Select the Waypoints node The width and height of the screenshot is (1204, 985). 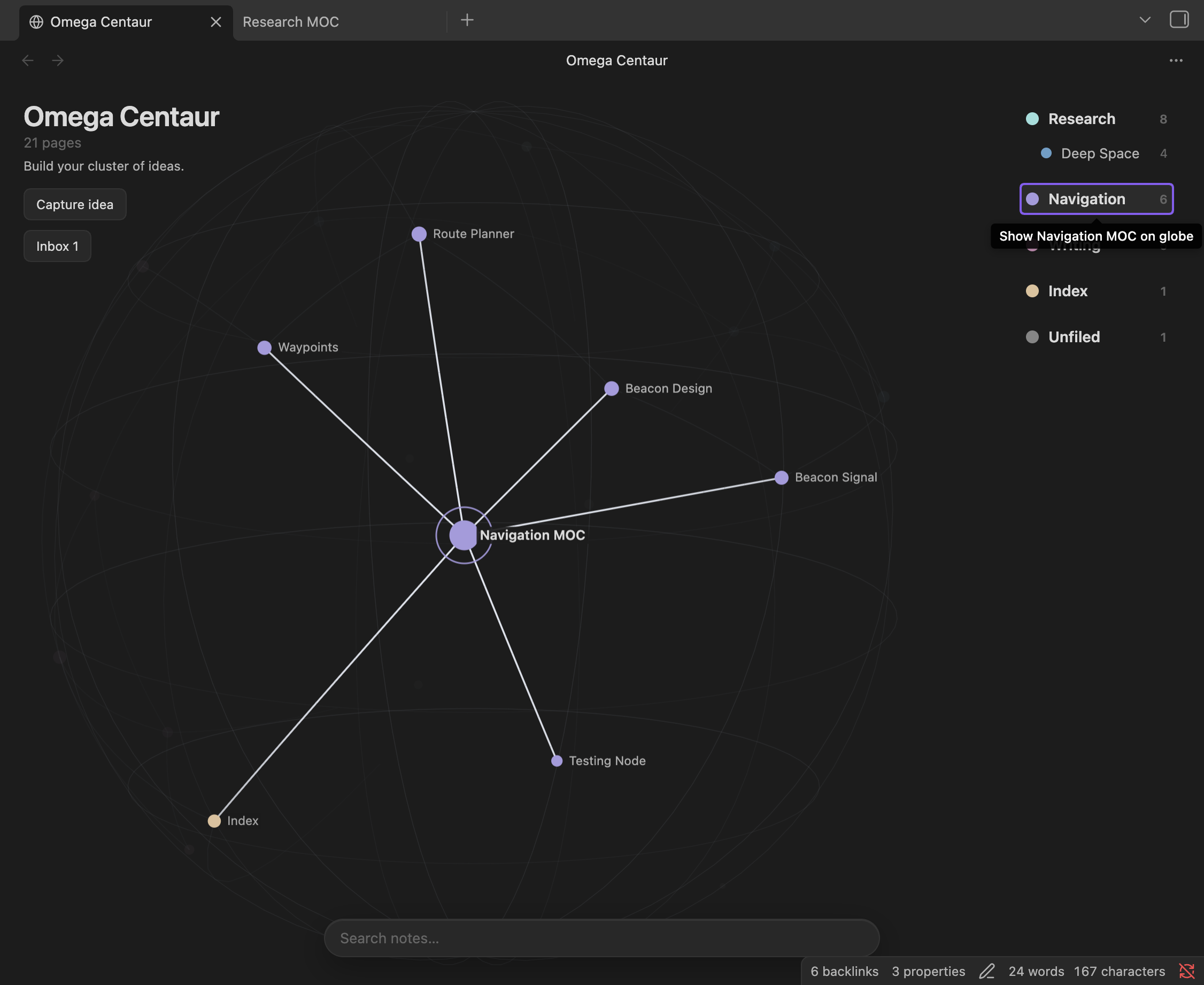(264, 347)
